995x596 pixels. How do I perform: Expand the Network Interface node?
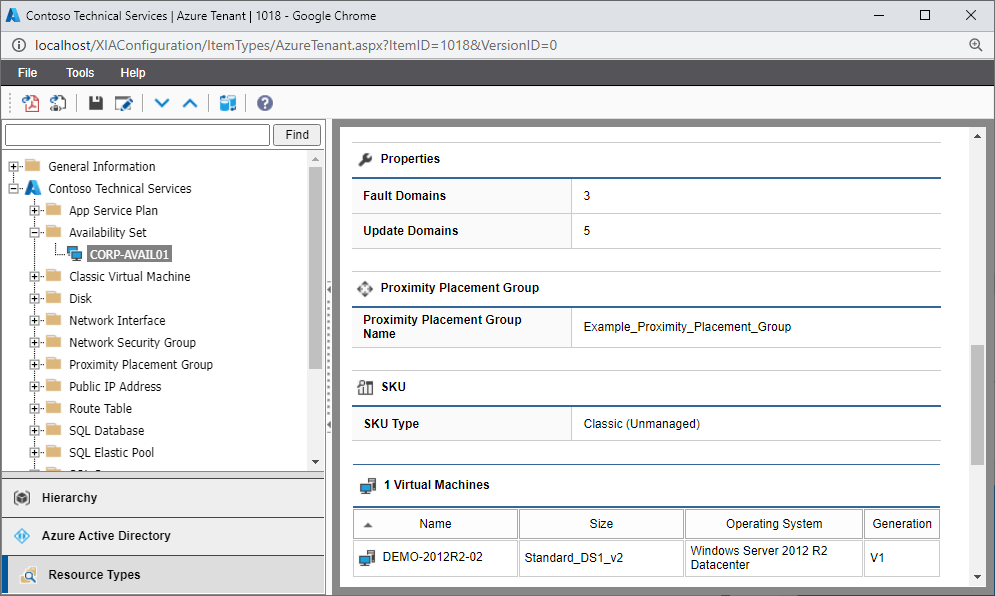click(x=34, y=321)
